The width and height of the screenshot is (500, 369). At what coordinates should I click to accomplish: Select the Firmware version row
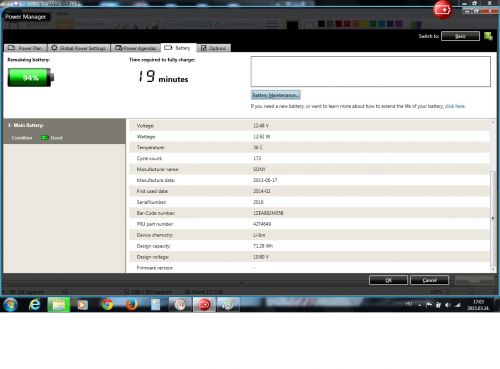click(310, 268)
